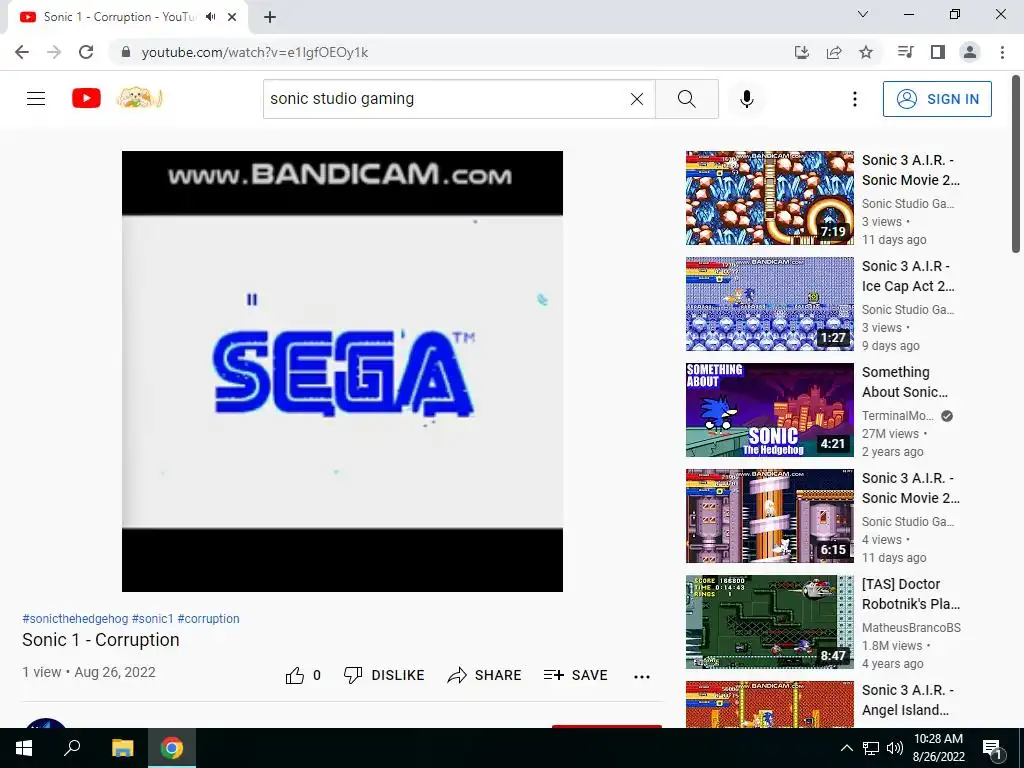Open Chrome profile avatar
This screenshot has height=768, width=1024.
[970, 52]
